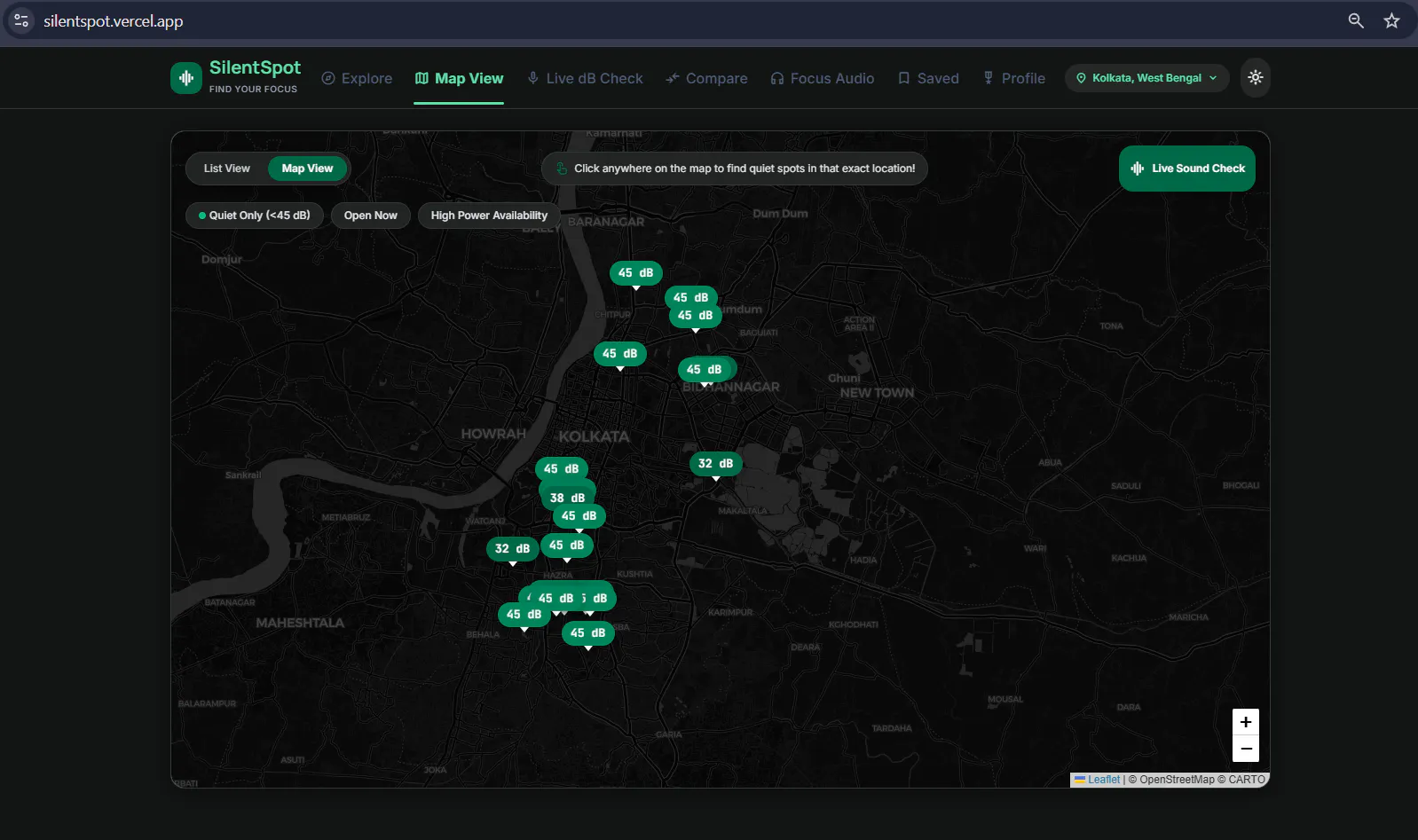This screenshot has height=840, width=1418.
Task: Open the browser zoom magnifier icon
Action: tap(1356, 20)
